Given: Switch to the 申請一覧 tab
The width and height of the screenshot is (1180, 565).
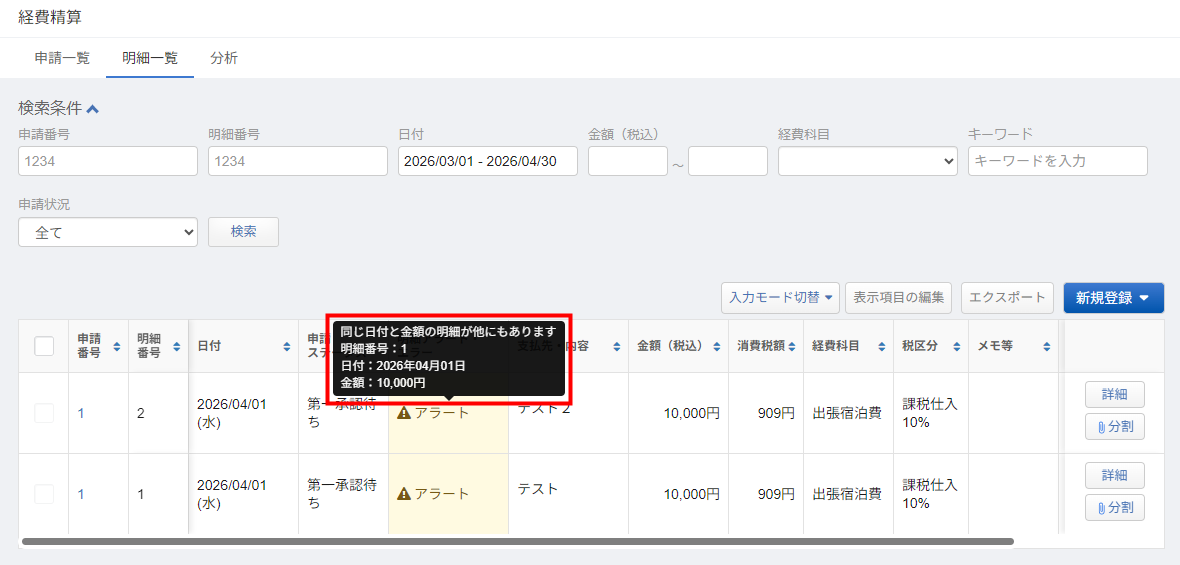Looking at the screenshot, I should click(x=62, y=58).
